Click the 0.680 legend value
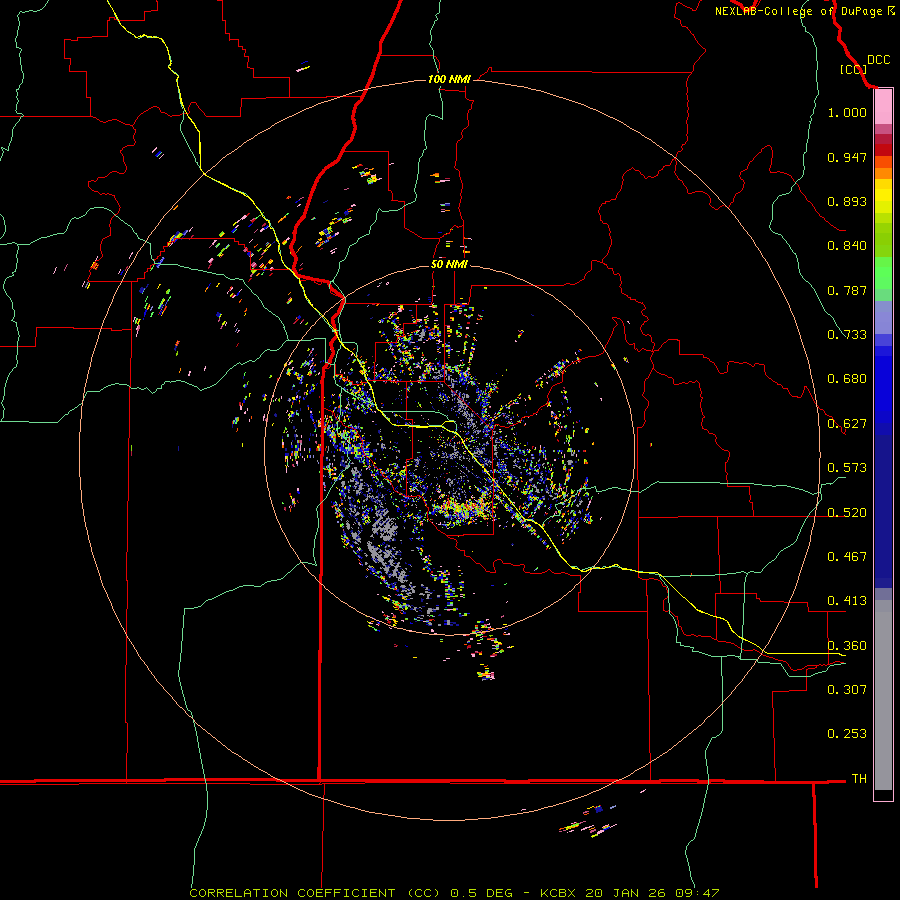This screenshot has height=900, width=900. 847,379
